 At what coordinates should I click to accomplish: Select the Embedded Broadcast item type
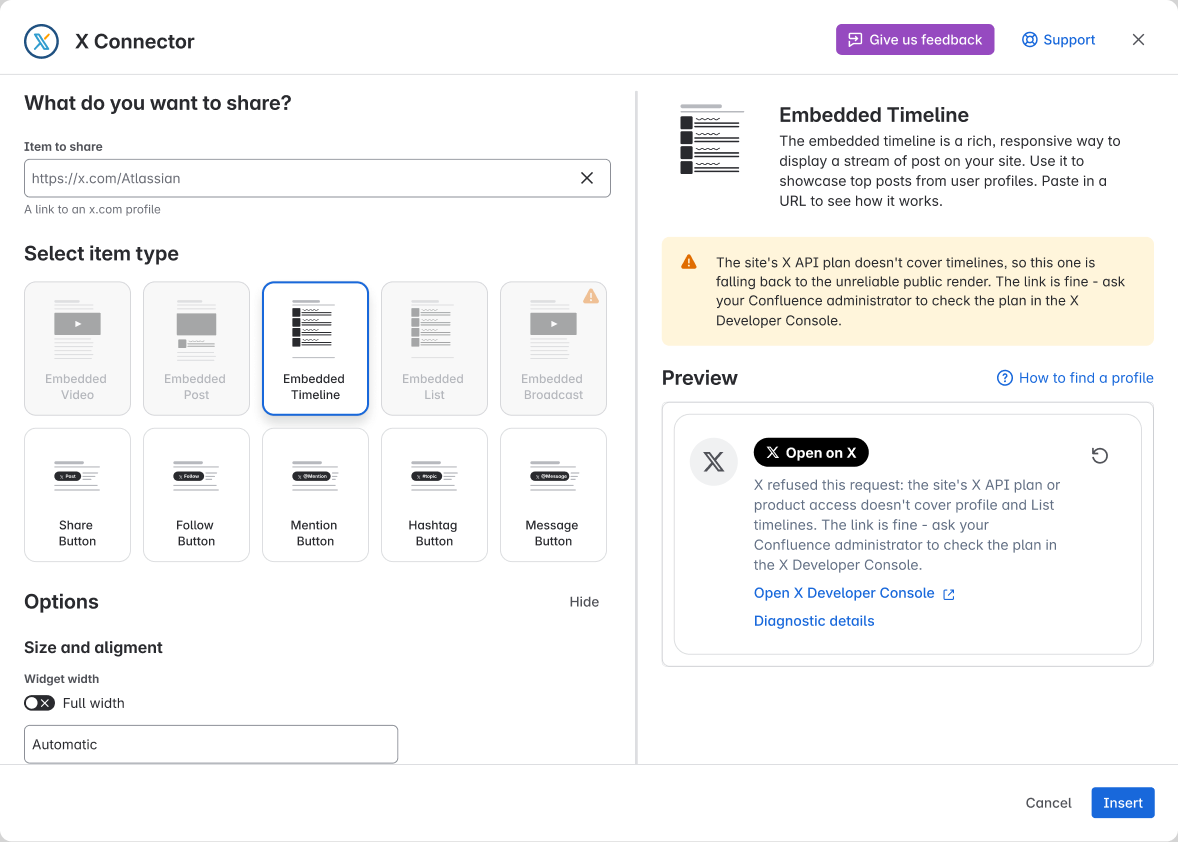pos(553,349)
